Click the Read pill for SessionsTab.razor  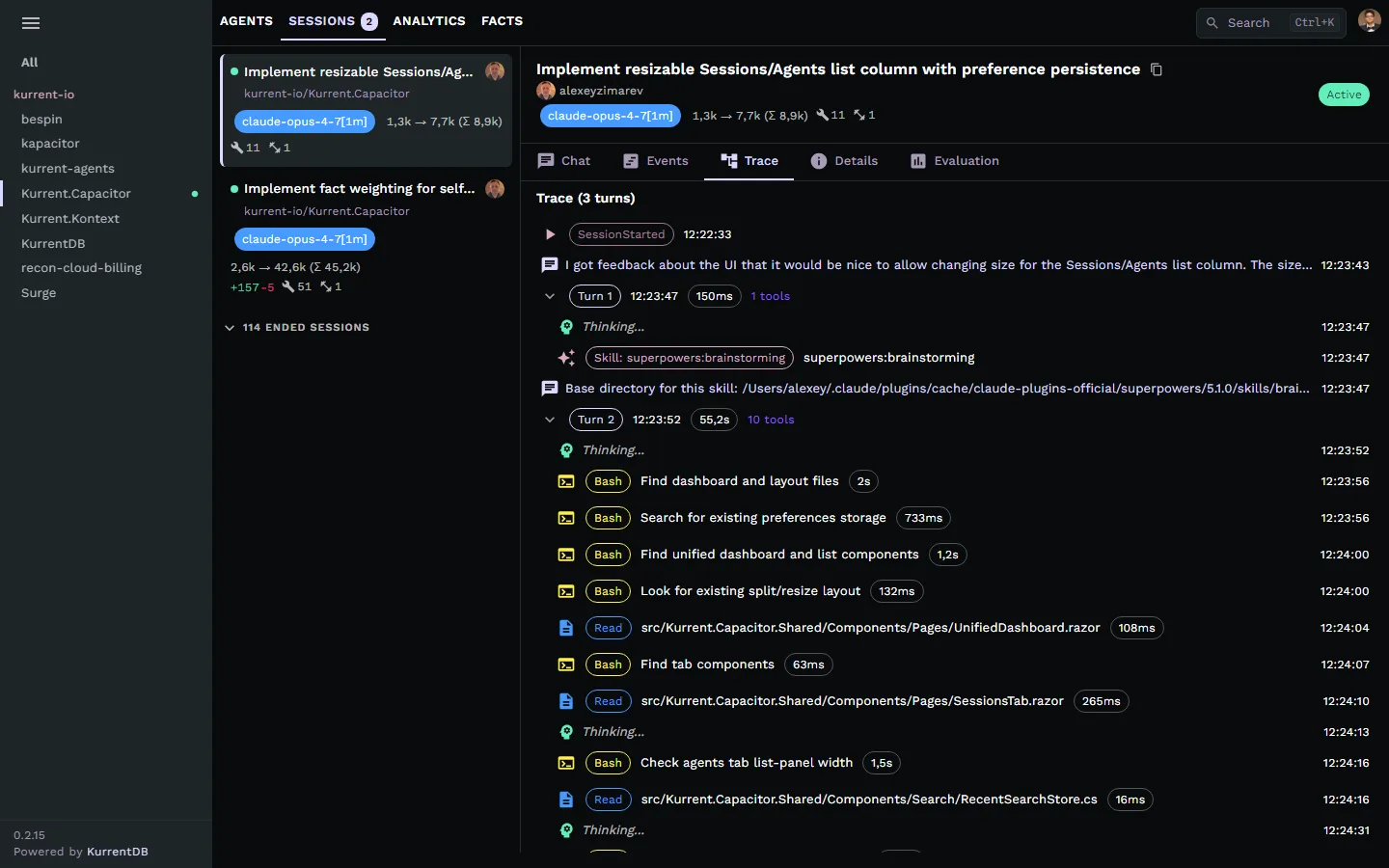[x=608, y=701]
